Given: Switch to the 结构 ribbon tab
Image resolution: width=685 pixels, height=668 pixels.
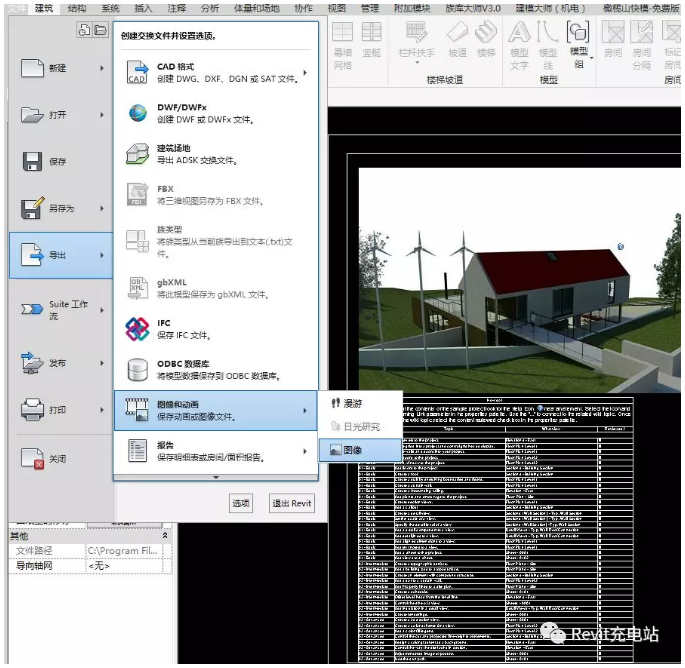Looking at the screenshot, I should point(76,8).
